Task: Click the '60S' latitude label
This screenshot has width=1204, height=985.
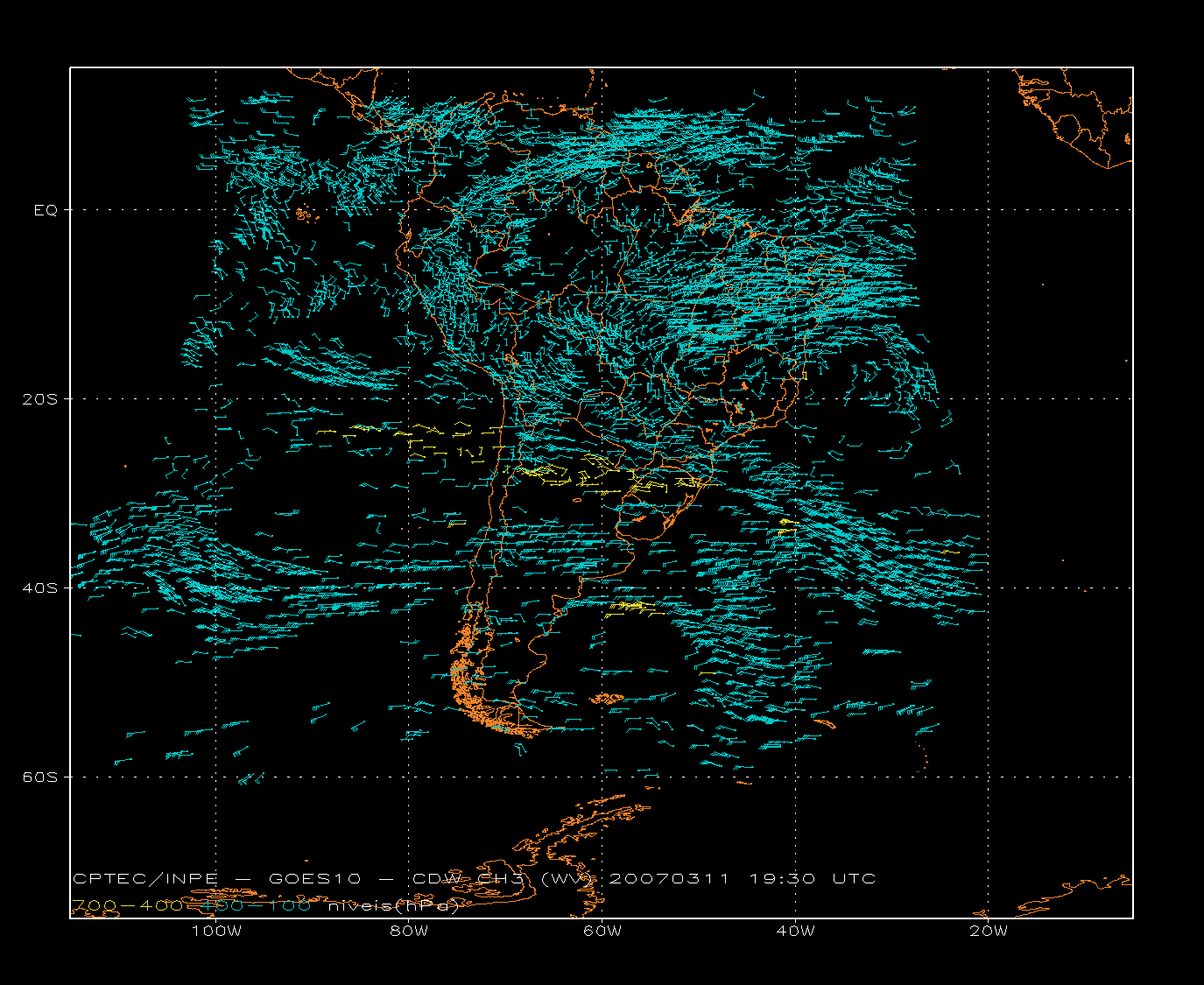Action: (40, 777)
